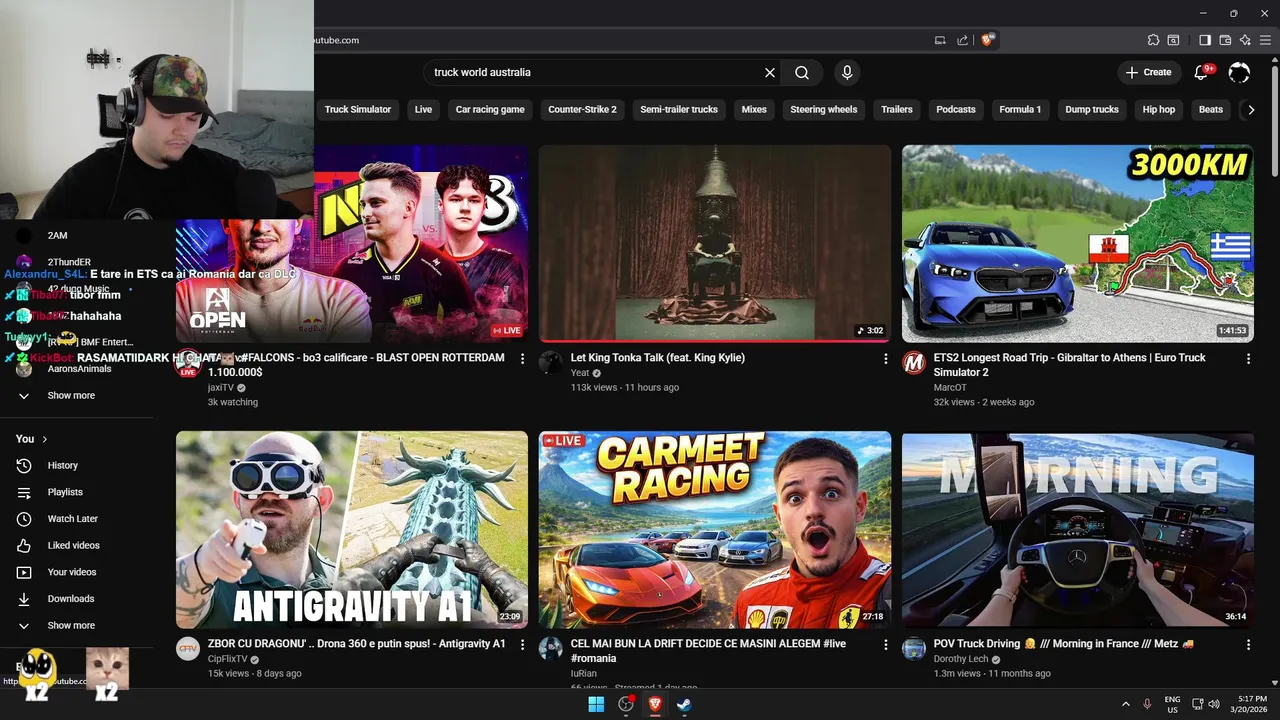
Task: Open the Dorothy Lech channel link
Action: tap(961, 659)
